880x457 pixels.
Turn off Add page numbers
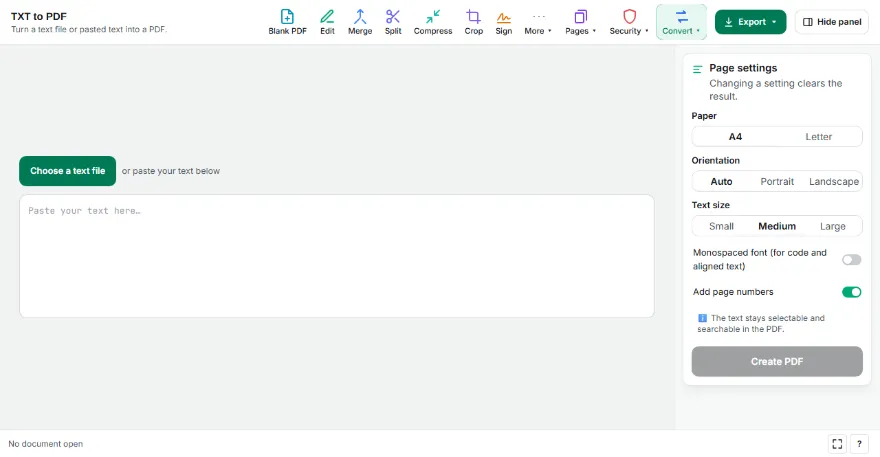[851, 292]
